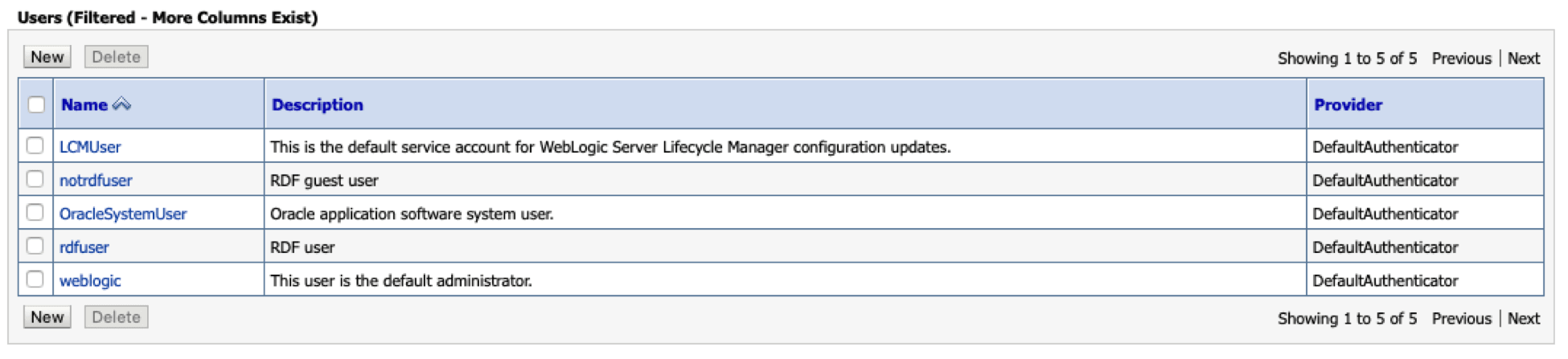Sort by the Description column header
Viewport: 1568px width, 359px height.
coord(318,105)
